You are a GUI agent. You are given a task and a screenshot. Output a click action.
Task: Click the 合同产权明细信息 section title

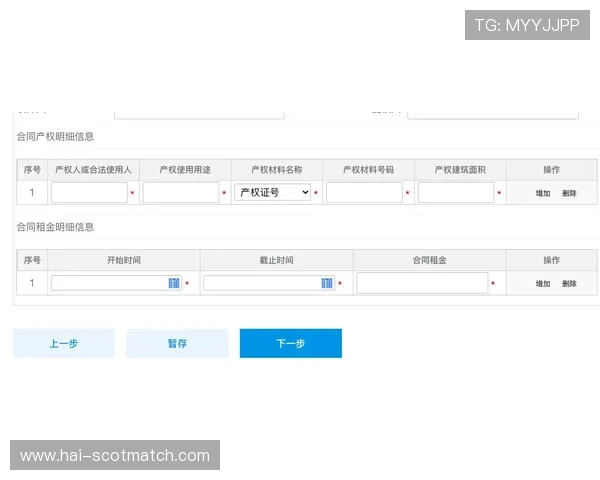point(55,137)
